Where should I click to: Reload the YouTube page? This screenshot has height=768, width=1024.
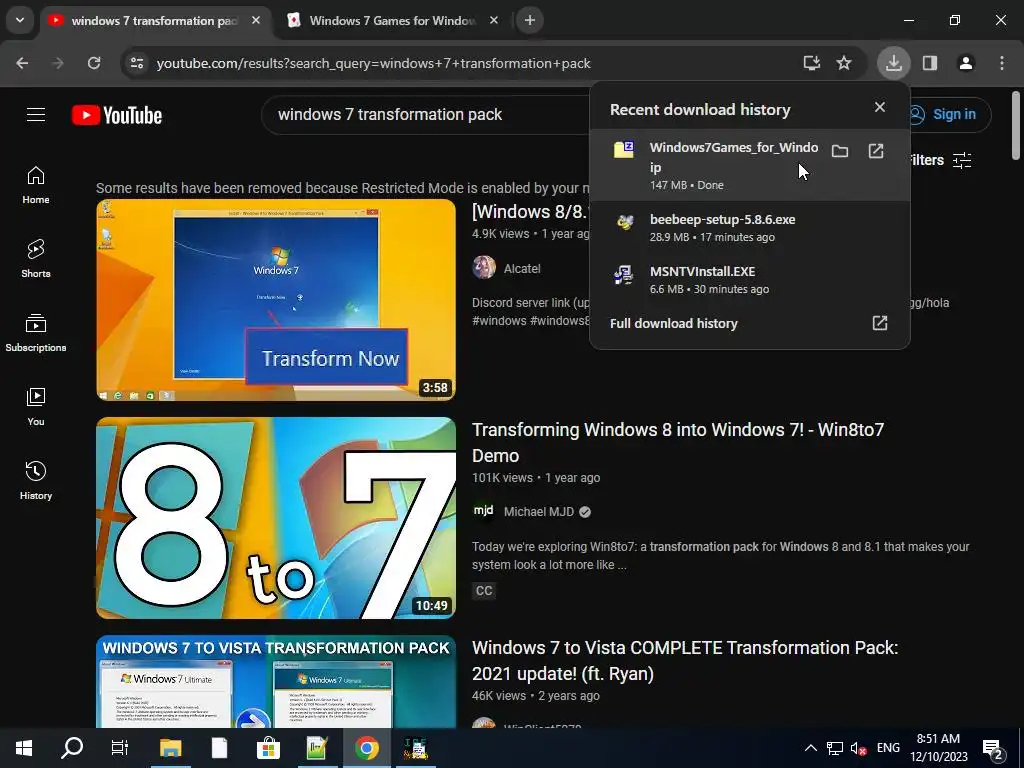pos(94,63)
